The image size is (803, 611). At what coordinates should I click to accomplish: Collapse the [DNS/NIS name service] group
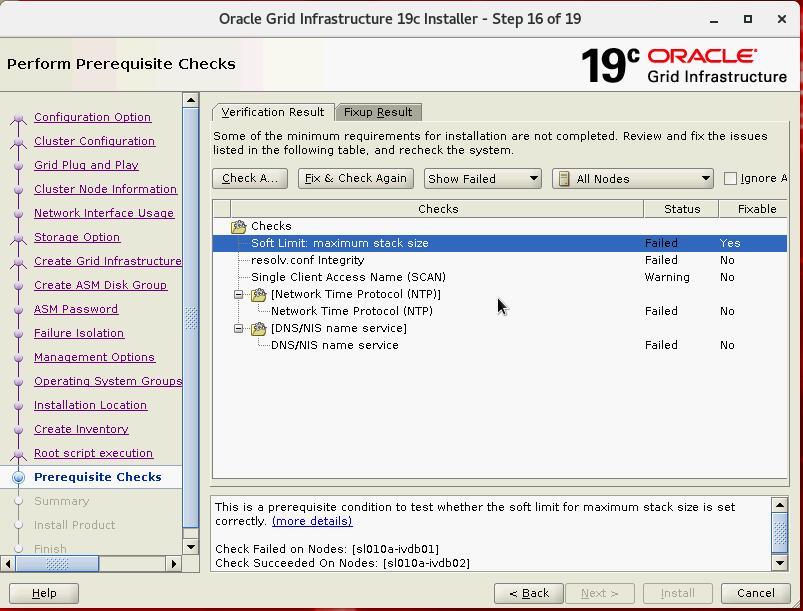coord(240,329)
